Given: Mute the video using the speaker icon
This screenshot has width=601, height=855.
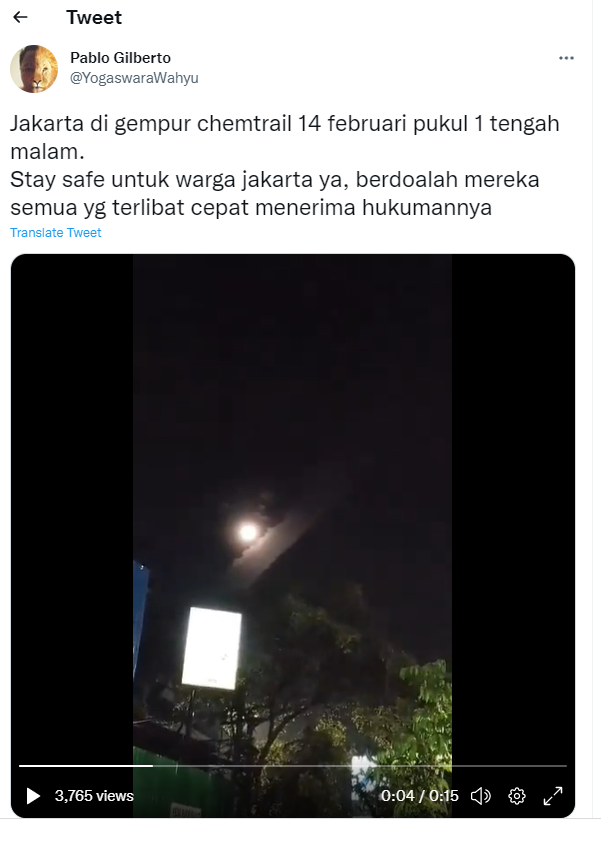Looking at the screenshot, I should pos(480,796).
